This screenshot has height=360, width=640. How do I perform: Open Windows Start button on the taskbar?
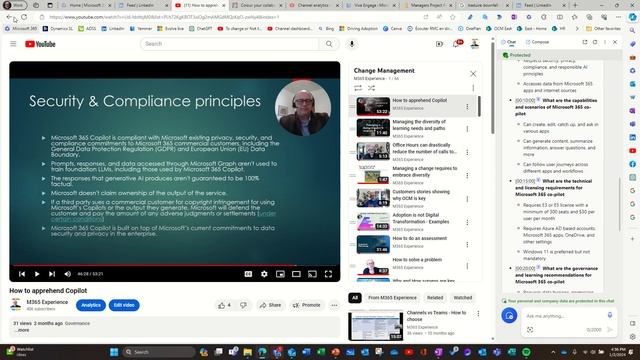click(114, 352)
